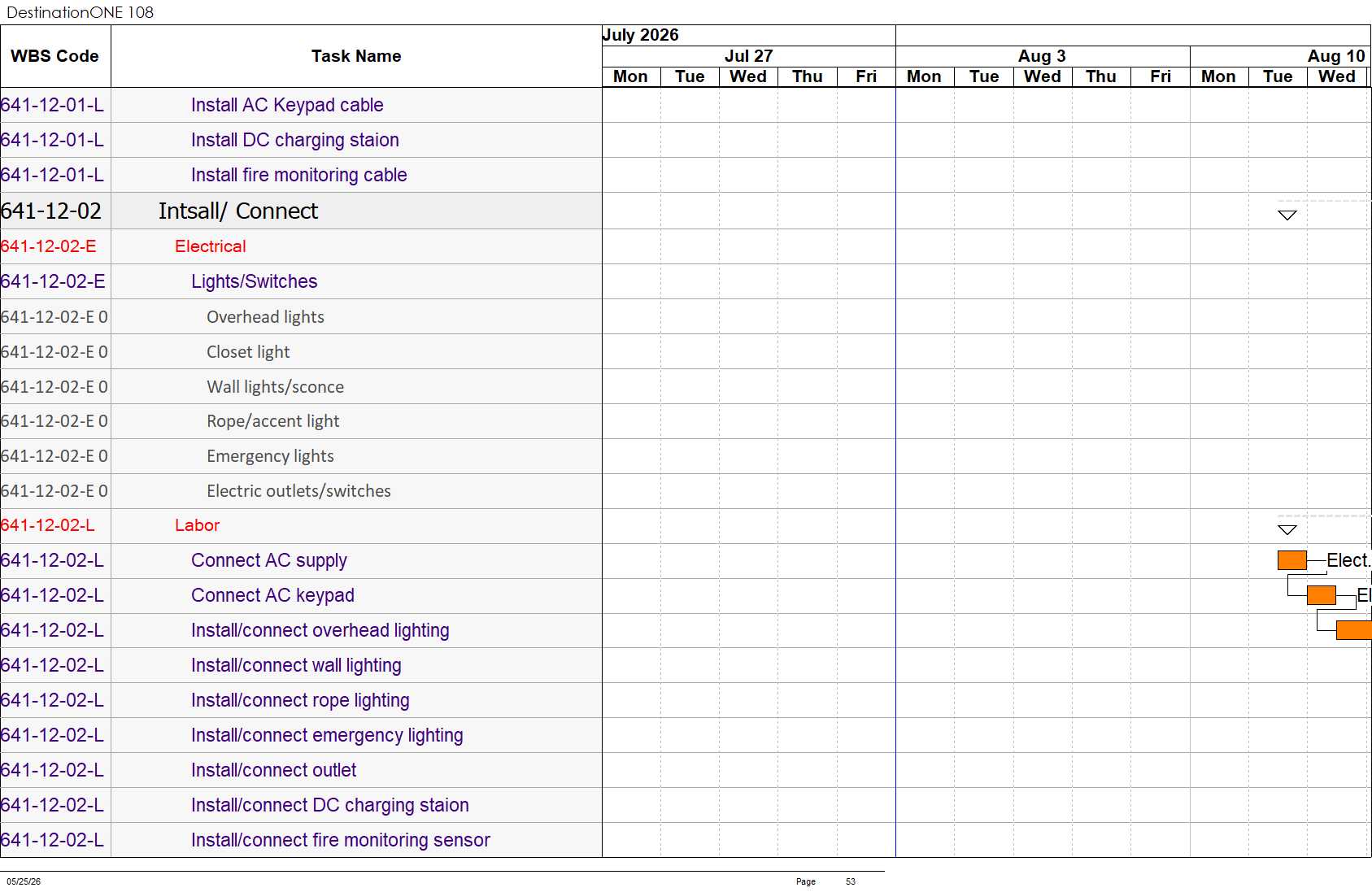Screen dimensions: 1372x892
Task: Click the overhead lighting orange Gantt bar
Action: point(1353,630)
